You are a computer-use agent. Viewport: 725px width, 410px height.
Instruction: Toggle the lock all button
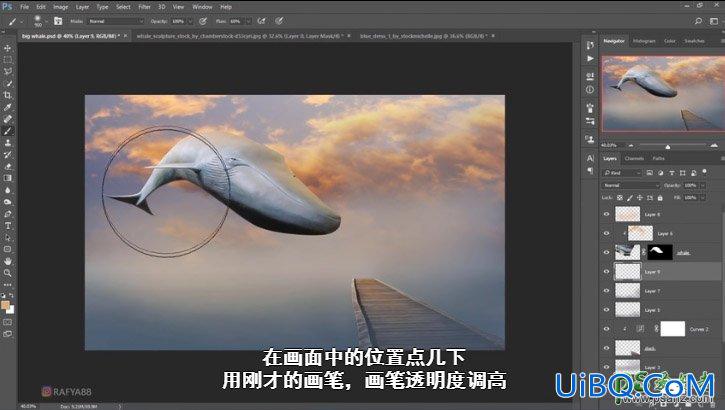pos(660,198)
